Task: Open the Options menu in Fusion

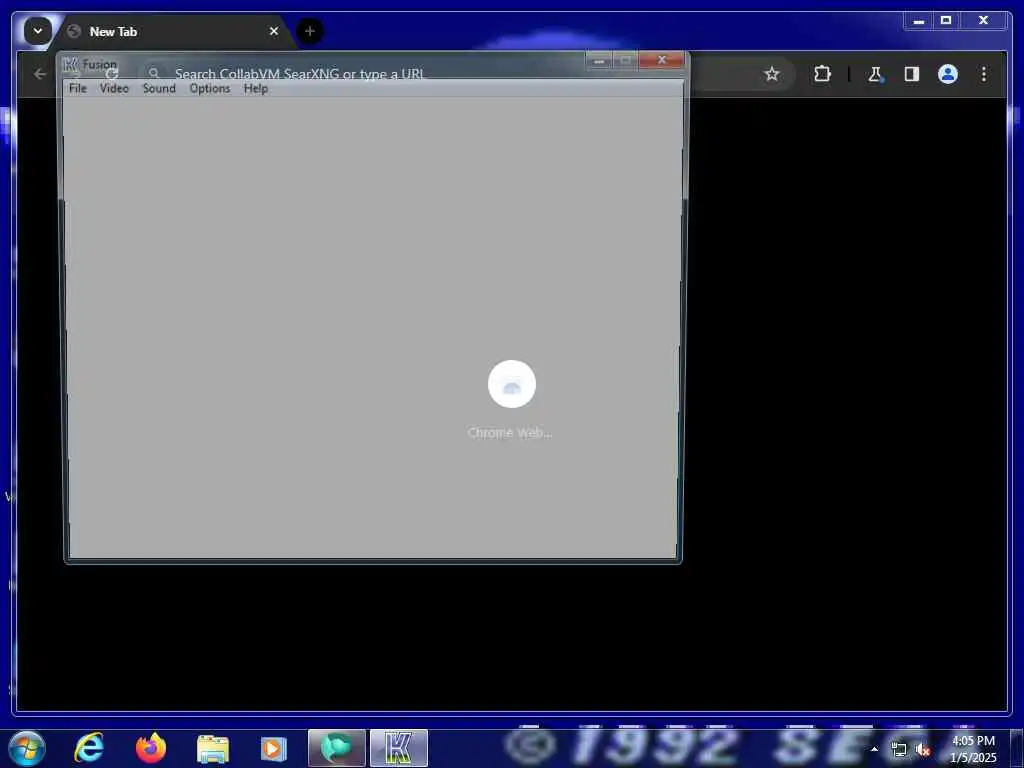Action: (x=210, y=88)
